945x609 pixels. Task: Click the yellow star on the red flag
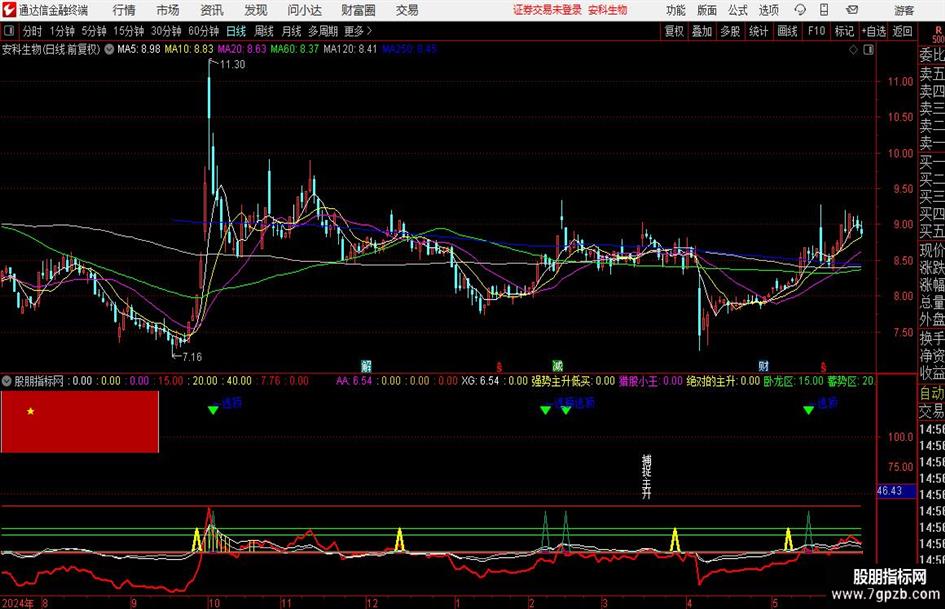click(30, 411)
